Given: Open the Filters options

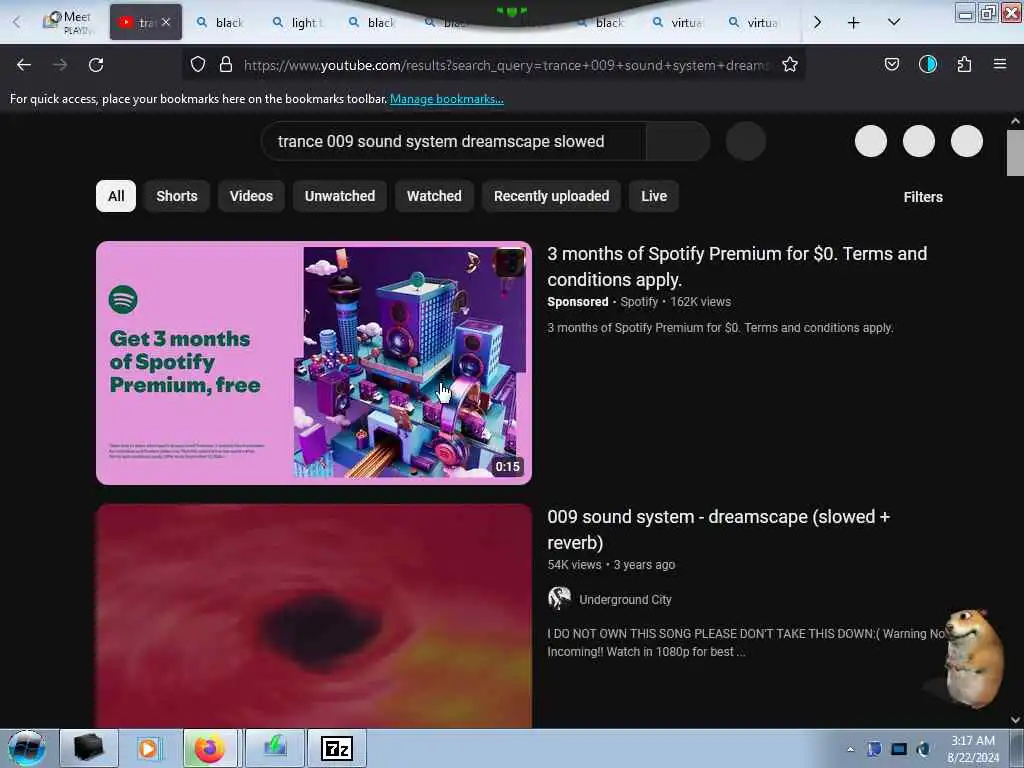Looking at the screenshot, I should (x=923, y=197).
